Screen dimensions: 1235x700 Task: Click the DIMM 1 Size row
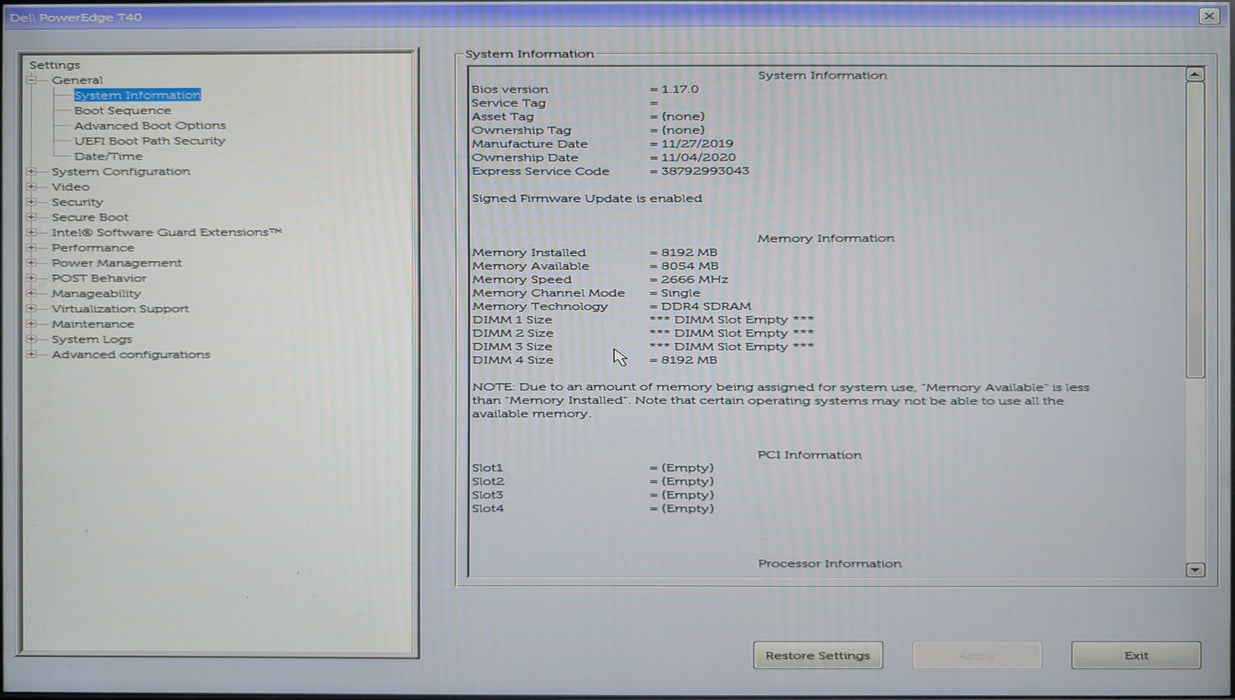pyautogui.click(x=643, y=320)
